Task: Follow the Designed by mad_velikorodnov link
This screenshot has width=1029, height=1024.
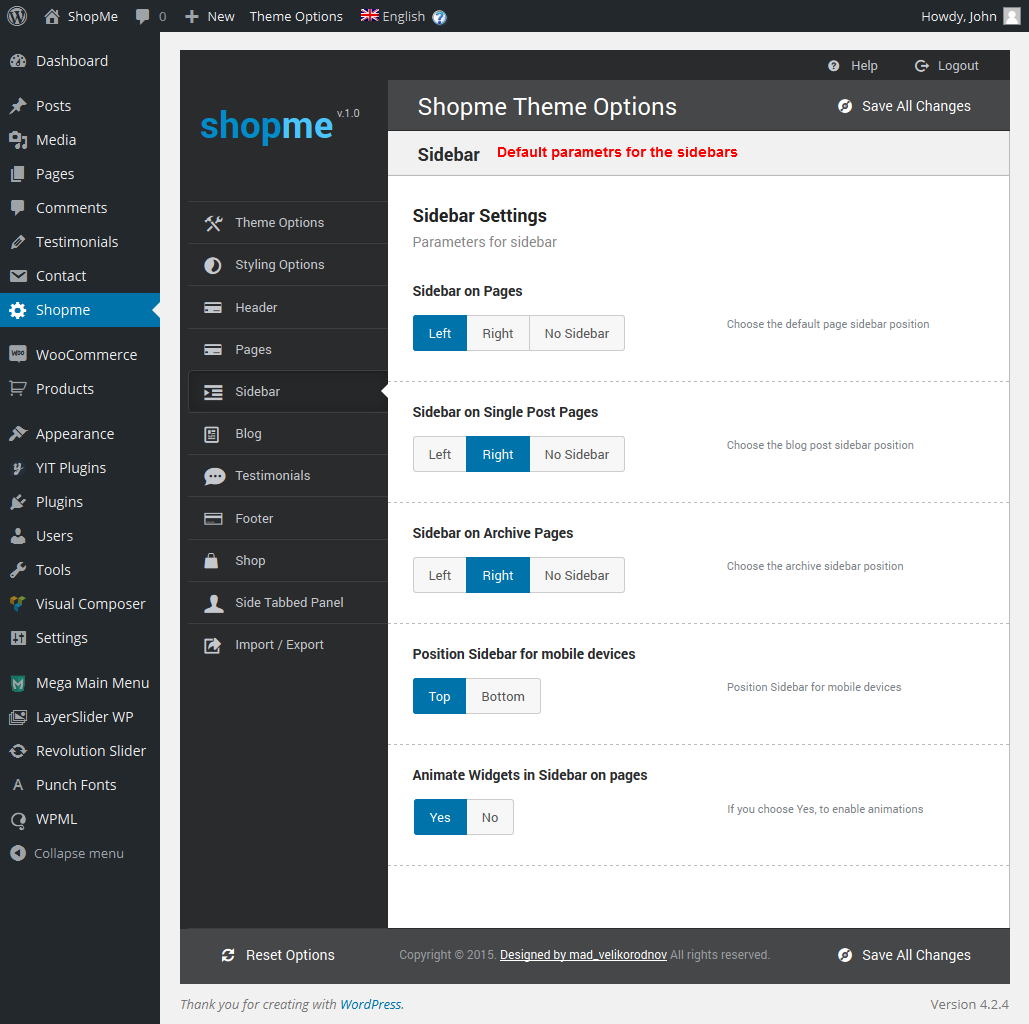Action: pos(583,955)
